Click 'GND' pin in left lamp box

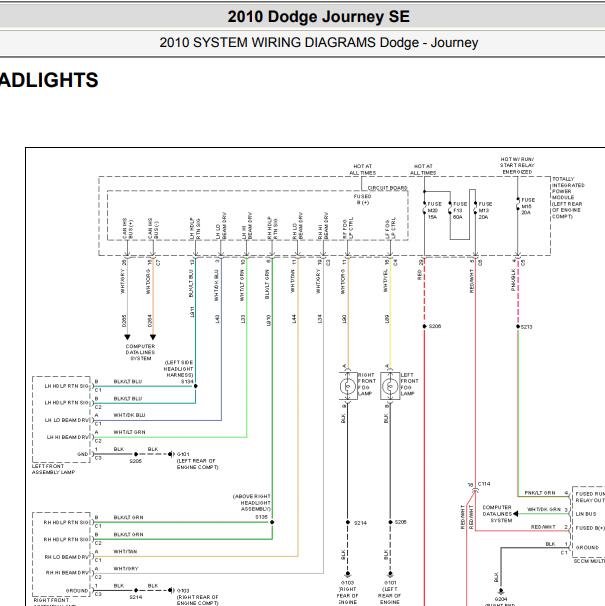(83, 454)
